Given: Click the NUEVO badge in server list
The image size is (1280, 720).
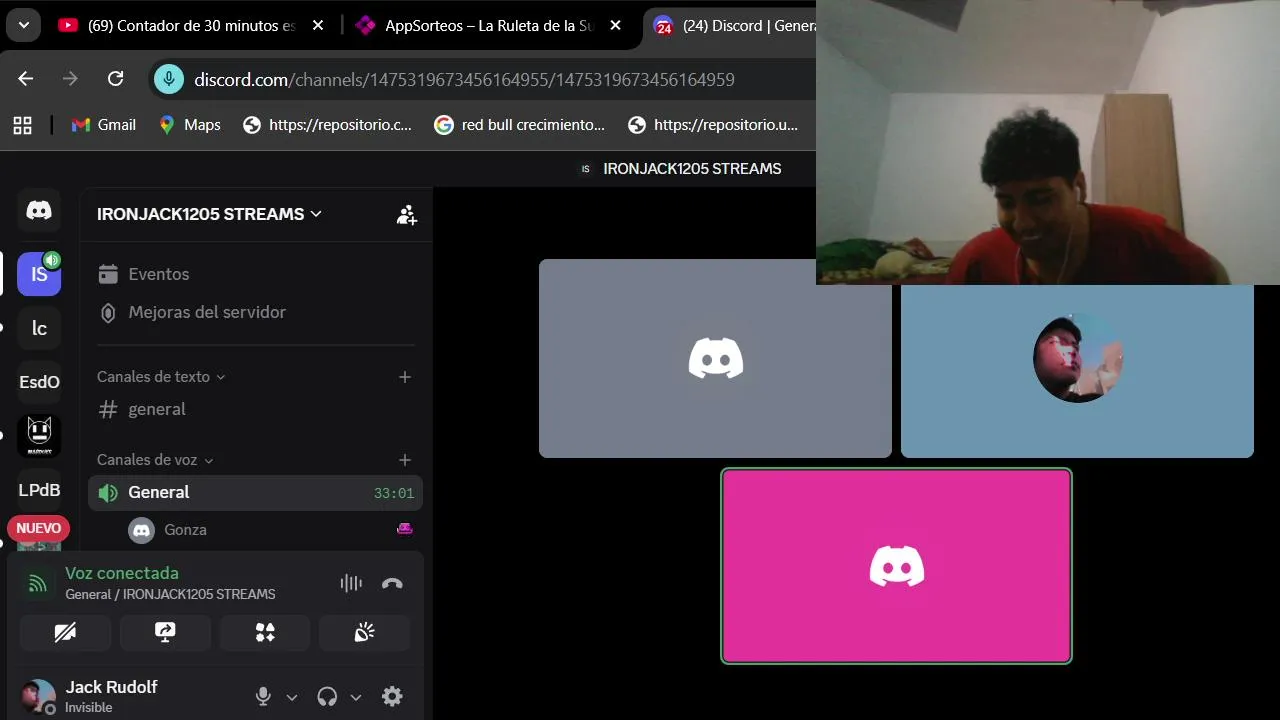Looking at the screenshot, I should [x=39, y=528].
